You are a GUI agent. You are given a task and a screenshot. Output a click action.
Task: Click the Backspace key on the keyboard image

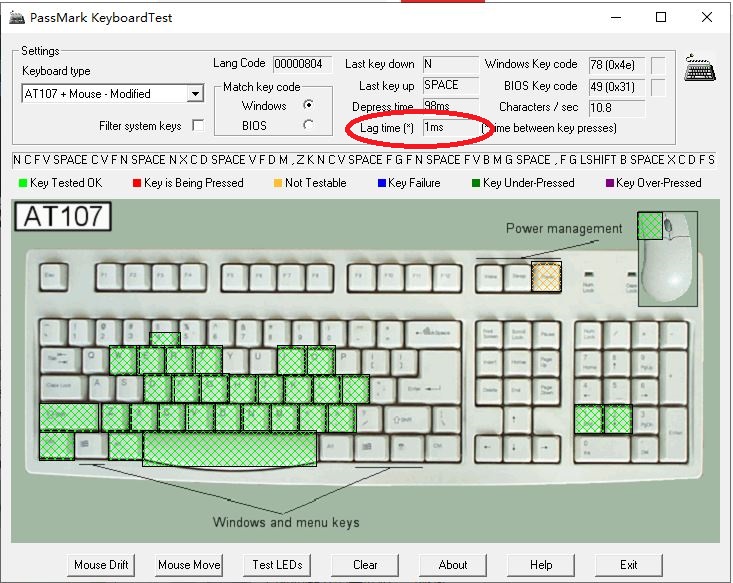click(433, 333)
